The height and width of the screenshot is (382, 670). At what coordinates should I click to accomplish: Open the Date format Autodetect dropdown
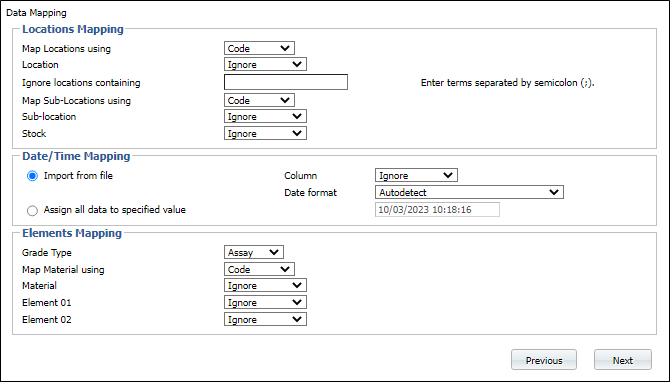[469, 192]
